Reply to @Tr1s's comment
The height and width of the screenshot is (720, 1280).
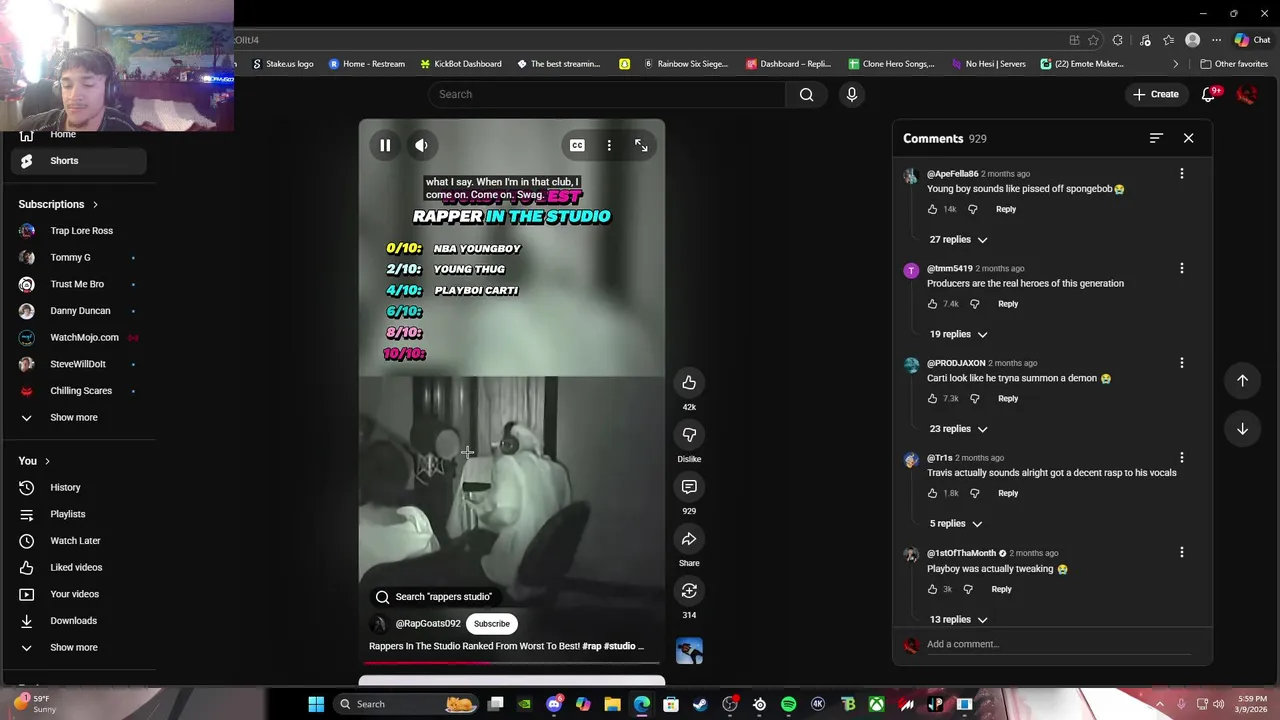(x=1008, y=493)
